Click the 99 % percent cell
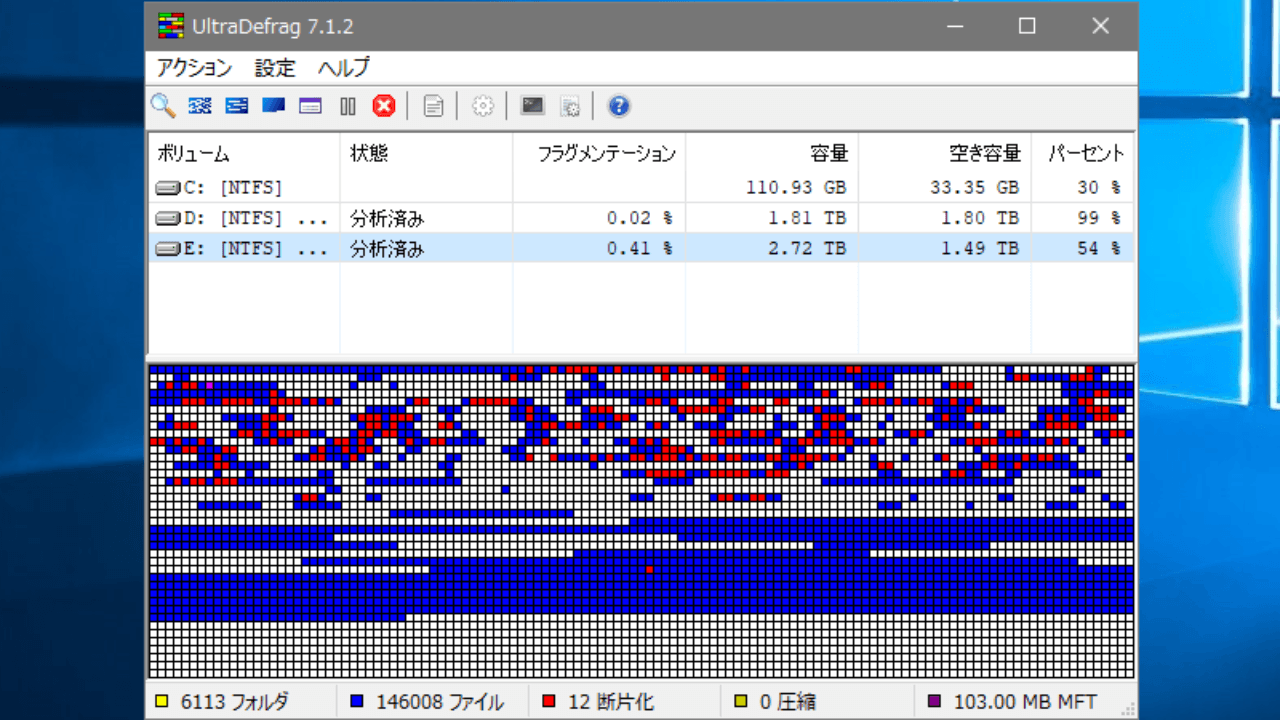Screen dimensions: 1280x720 pos(1098,218)
